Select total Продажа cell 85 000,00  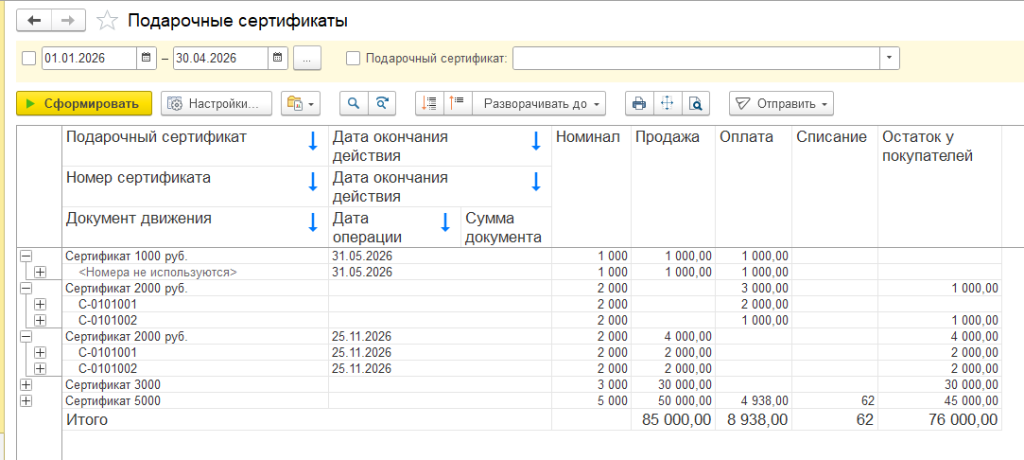tap(673, 419)
